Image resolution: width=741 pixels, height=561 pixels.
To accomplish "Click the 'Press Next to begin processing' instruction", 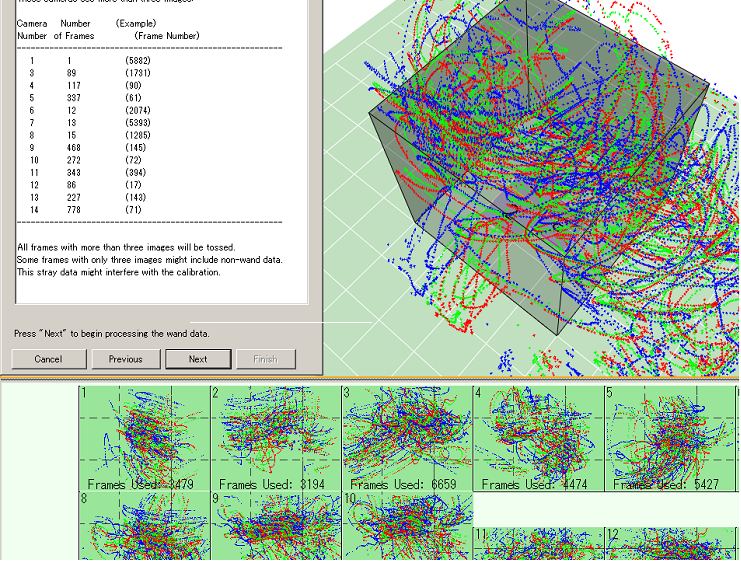I will pyautogui.click(x=112, y=334).
